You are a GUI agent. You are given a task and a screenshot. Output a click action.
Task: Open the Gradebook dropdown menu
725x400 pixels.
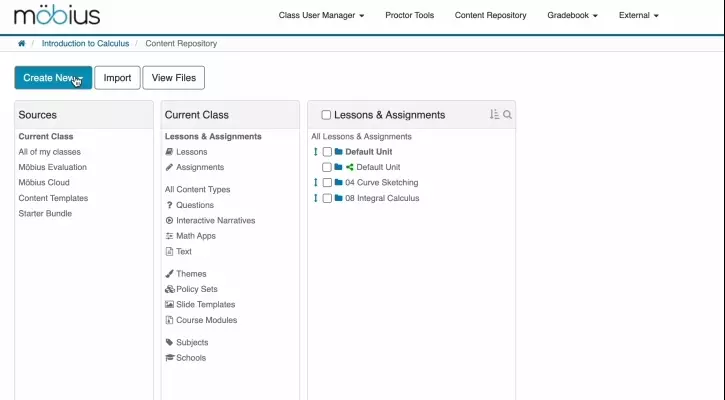click(x=572, y=16)
